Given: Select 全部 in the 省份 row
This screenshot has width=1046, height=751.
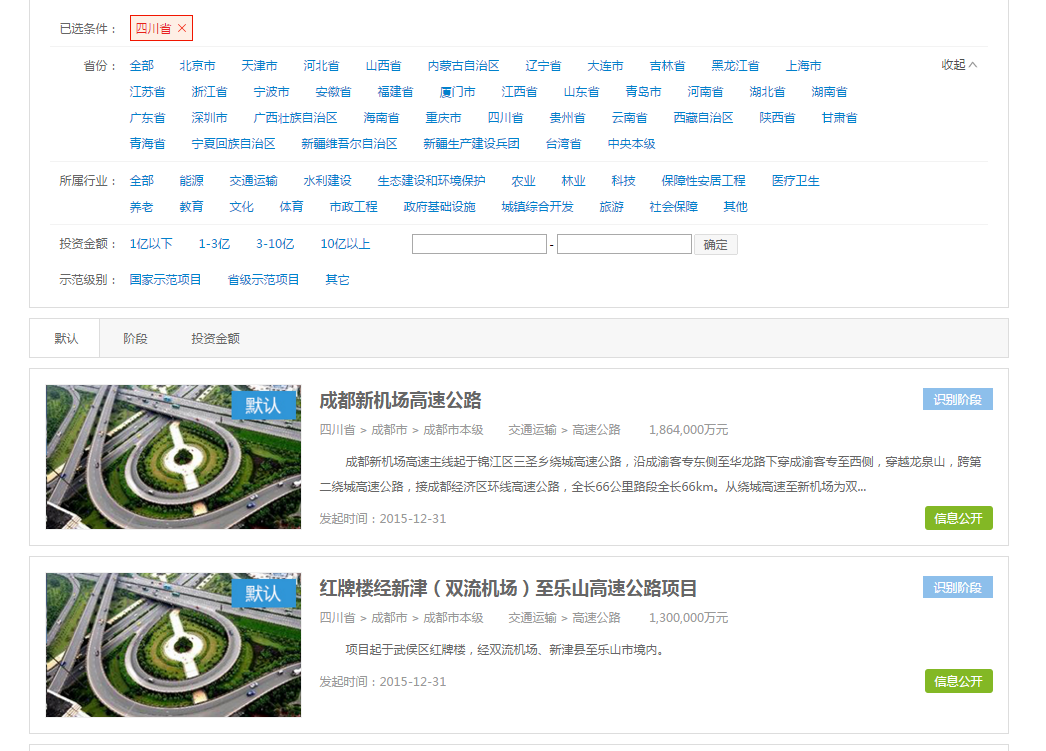Looking at the screenshot, I should 141,65.
